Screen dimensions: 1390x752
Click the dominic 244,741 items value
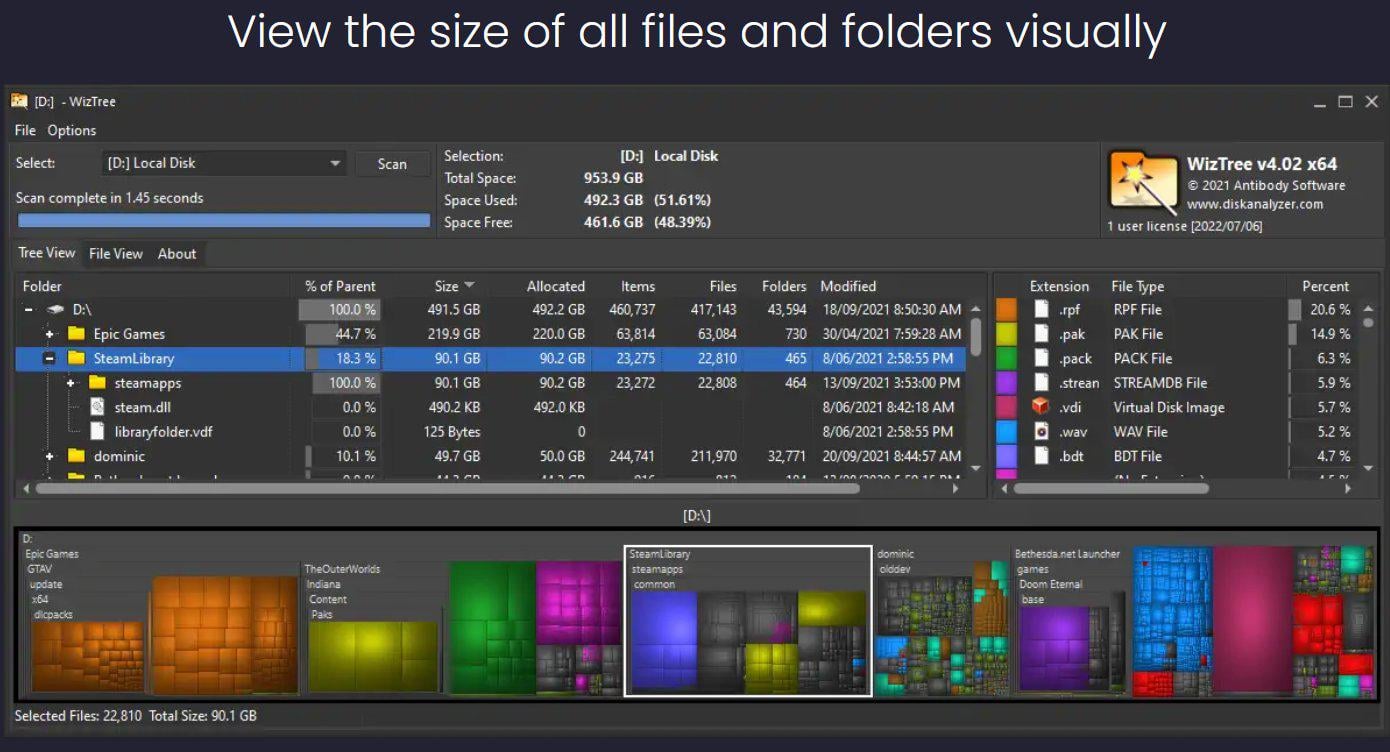coord(632,456)
